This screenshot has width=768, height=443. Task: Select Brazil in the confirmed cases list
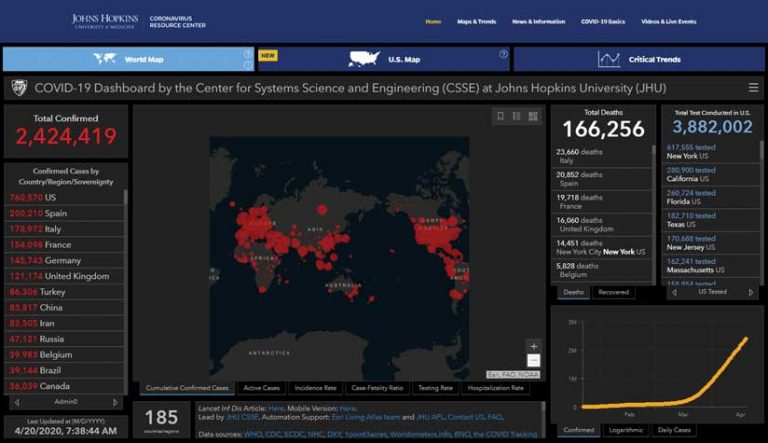[64, 370]
